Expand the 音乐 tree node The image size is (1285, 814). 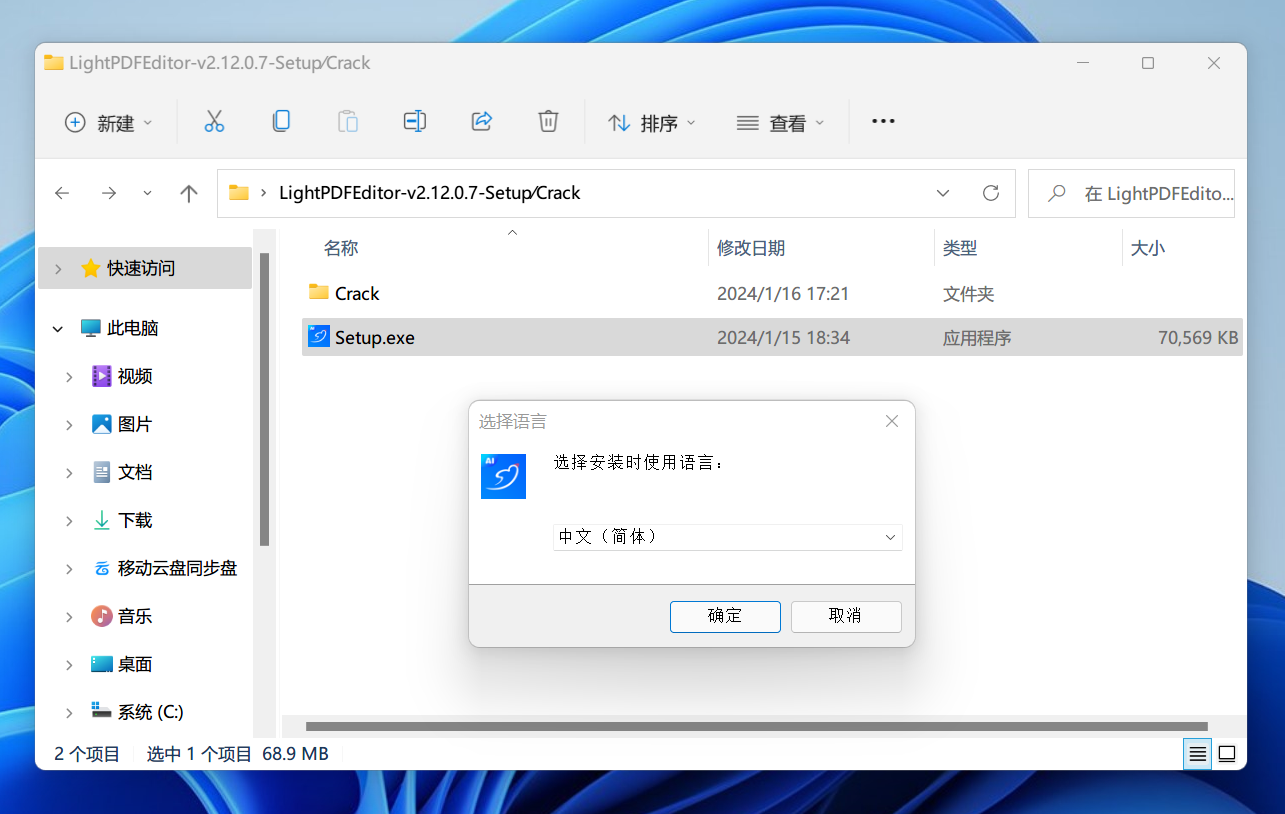coord(69,617)
